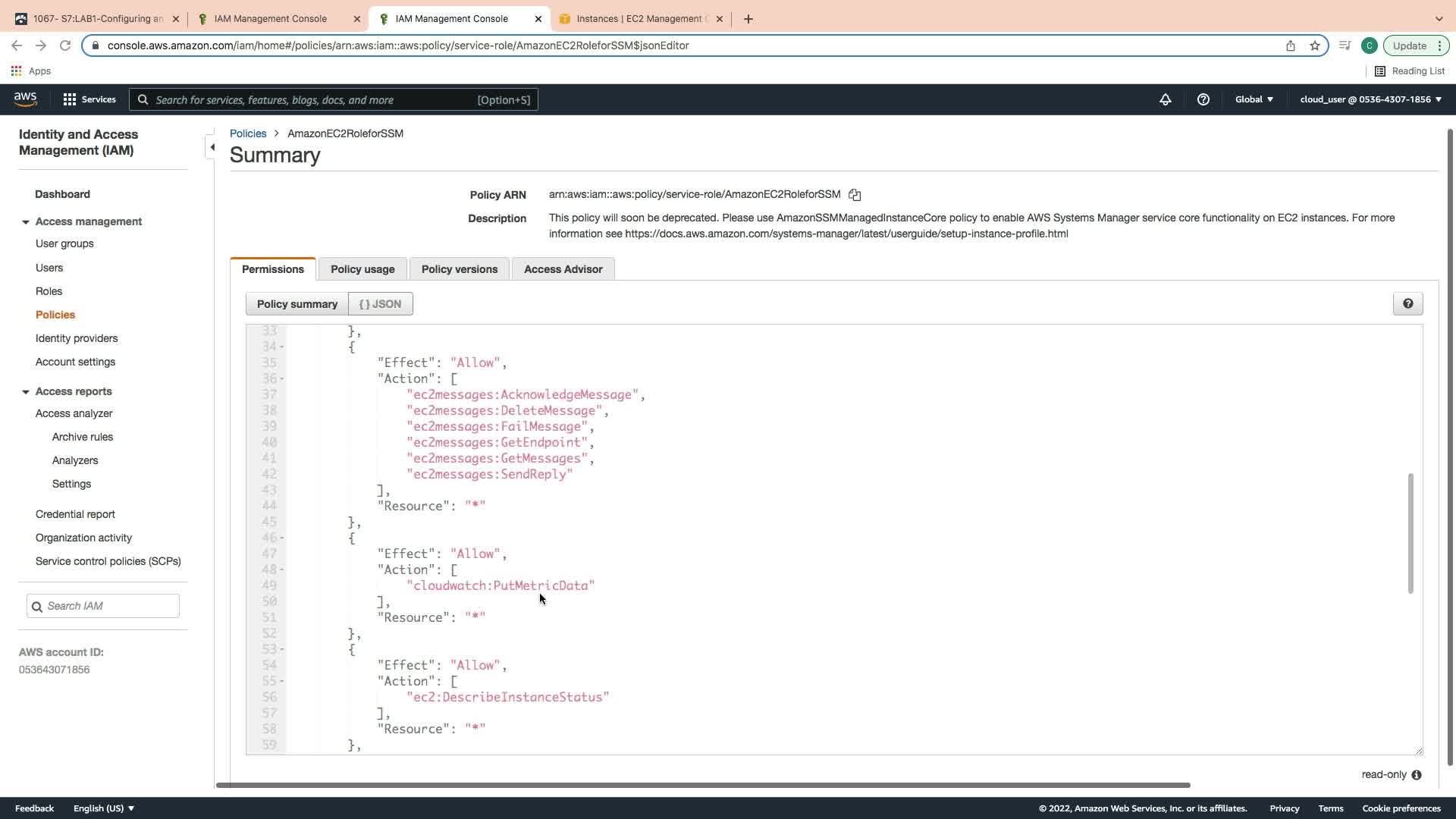The width and height of the screenshot is (1456, 819).
Task: Copy the Policy ARN with copy icon
Action: click(x=855, y=195)
